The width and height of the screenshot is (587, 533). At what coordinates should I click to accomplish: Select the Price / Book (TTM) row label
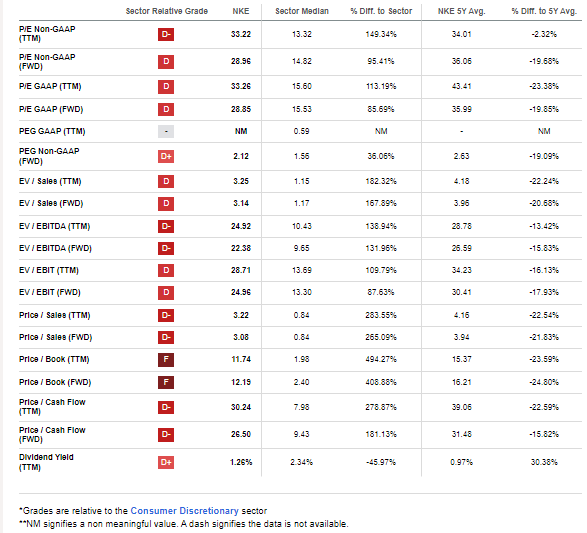point(54,359)
